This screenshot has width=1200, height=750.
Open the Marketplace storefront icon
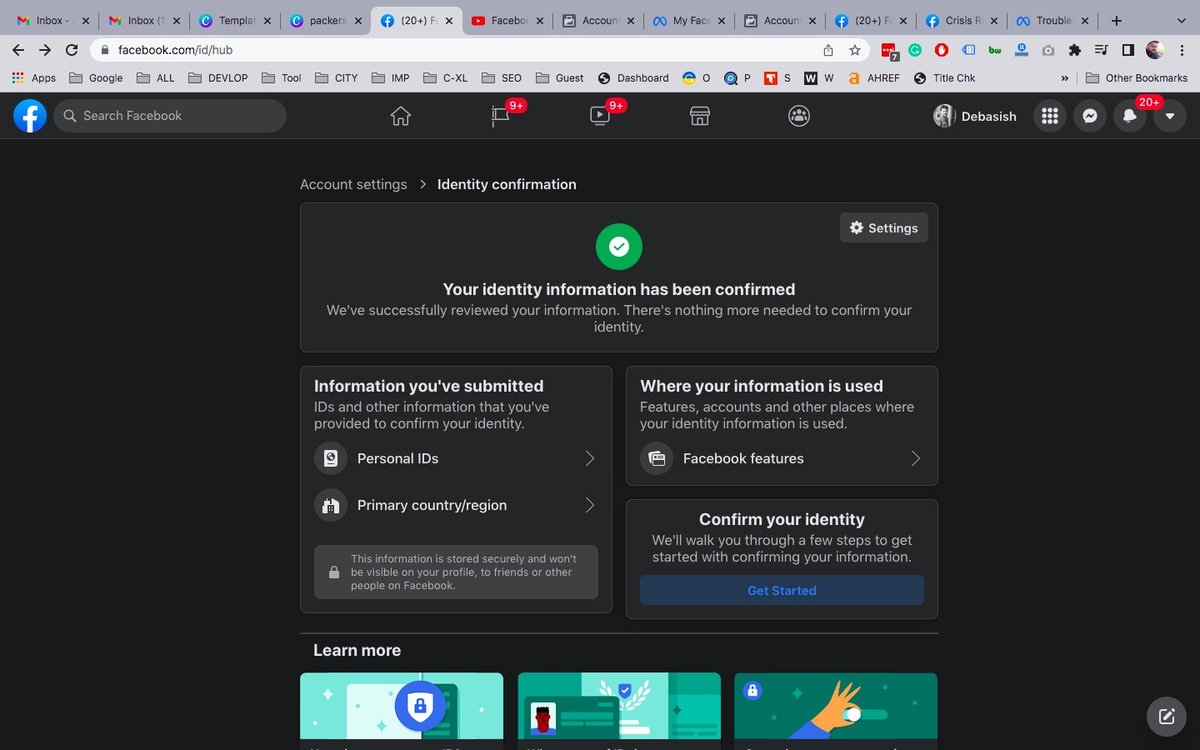point(700,116)
